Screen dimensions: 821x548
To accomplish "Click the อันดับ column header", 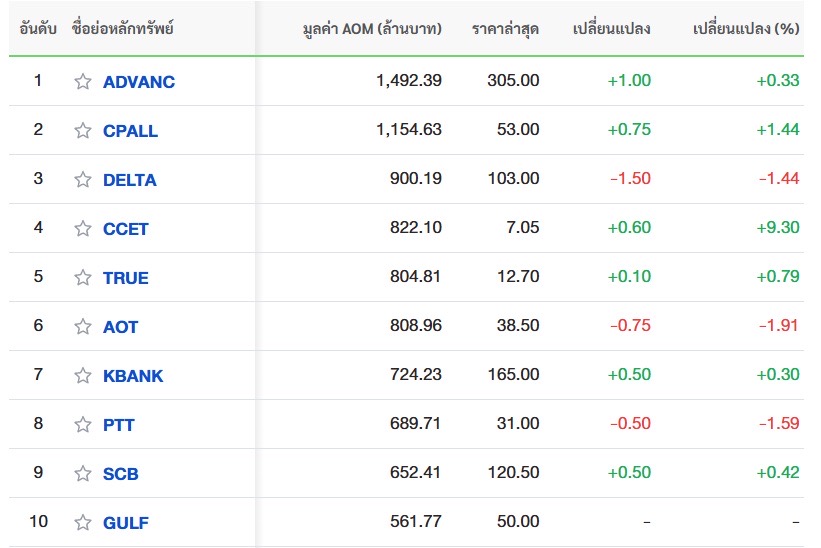I will 38,28.
